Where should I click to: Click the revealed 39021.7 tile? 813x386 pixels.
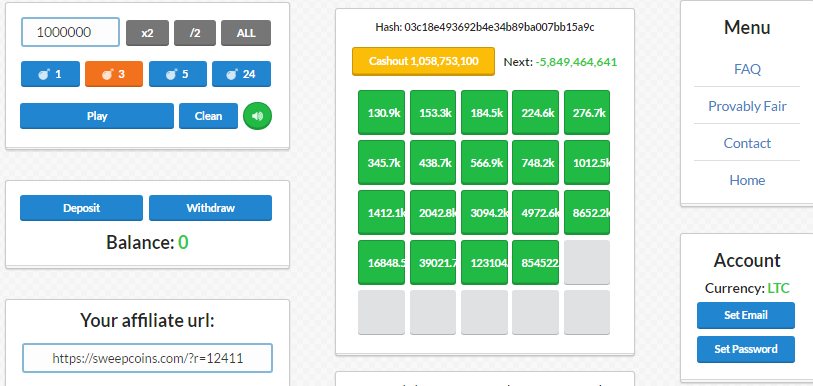(433, 263)
